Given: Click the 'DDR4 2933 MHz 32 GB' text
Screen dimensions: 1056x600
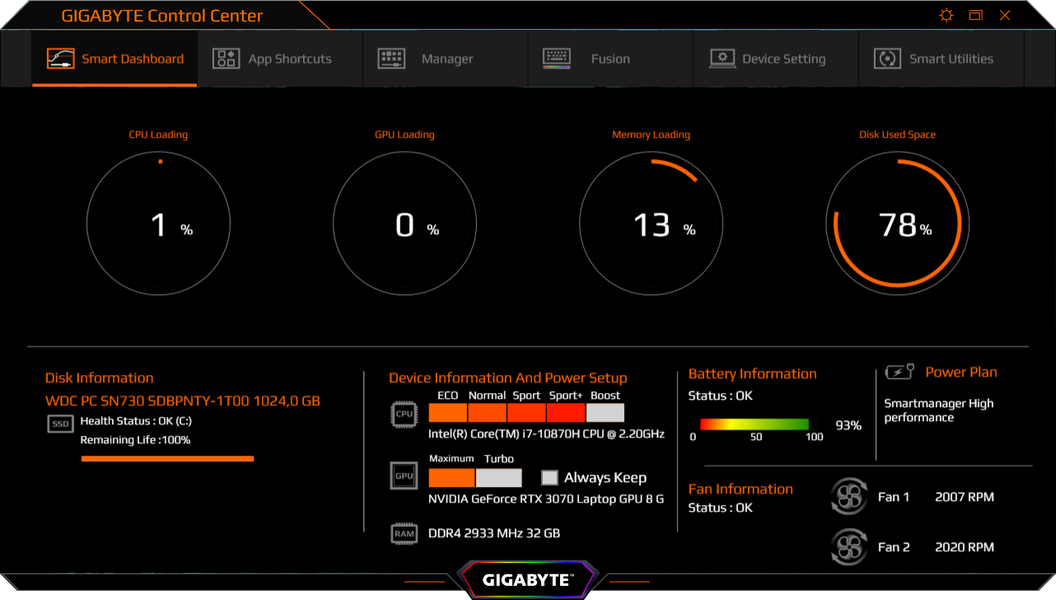Looking at the screenshot, I should point(494,533).
